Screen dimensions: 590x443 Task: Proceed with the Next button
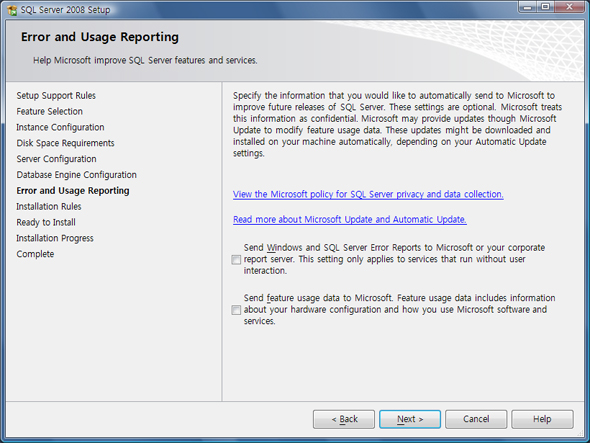point(410,419)
